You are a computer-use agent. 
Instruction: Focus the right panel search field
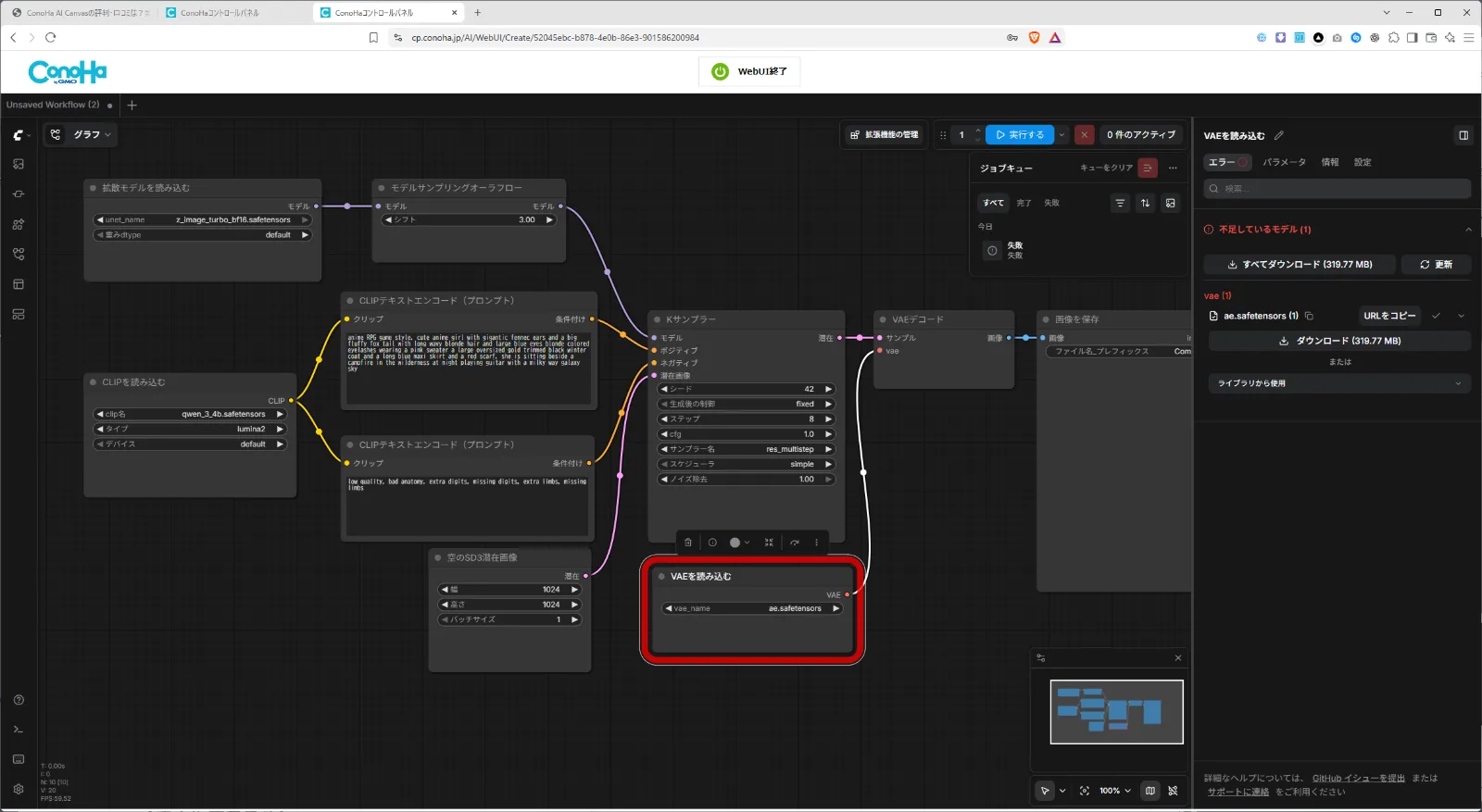[x=1338, y=189]
